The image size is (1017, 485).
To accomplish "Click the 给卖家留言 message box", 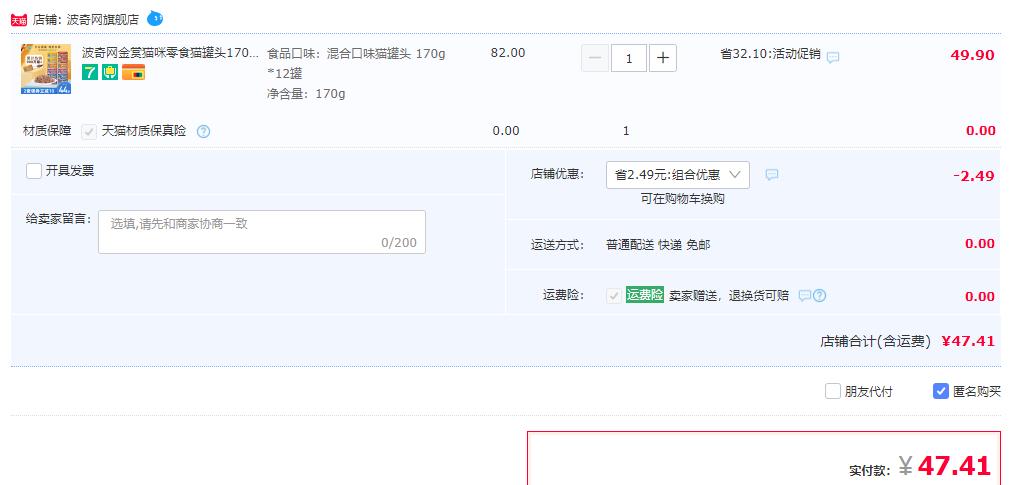I will click(262, 231).
